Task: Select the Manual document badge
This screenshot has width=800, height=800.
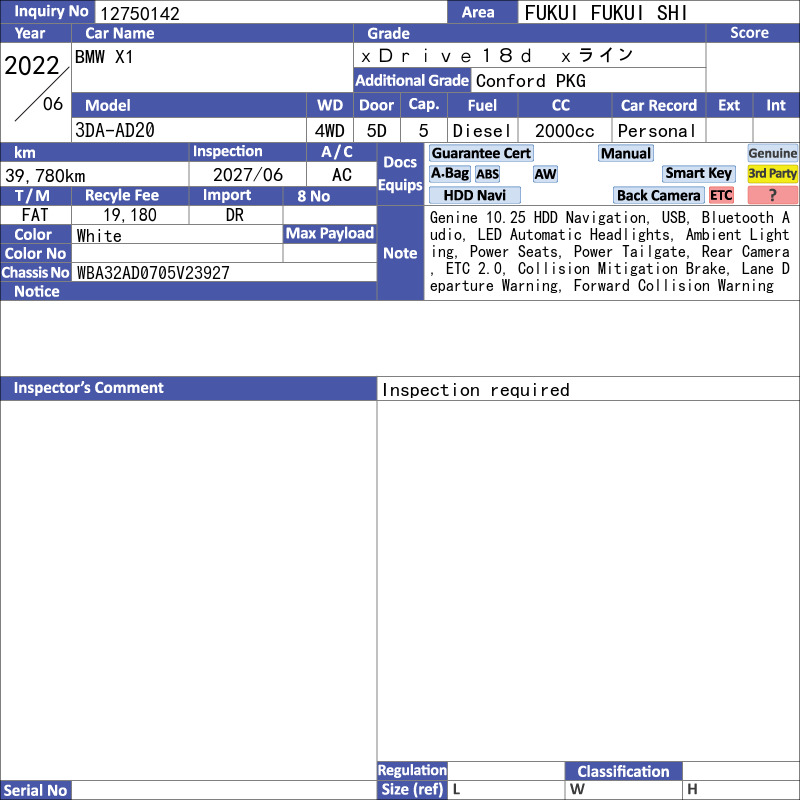Action: 626,153
